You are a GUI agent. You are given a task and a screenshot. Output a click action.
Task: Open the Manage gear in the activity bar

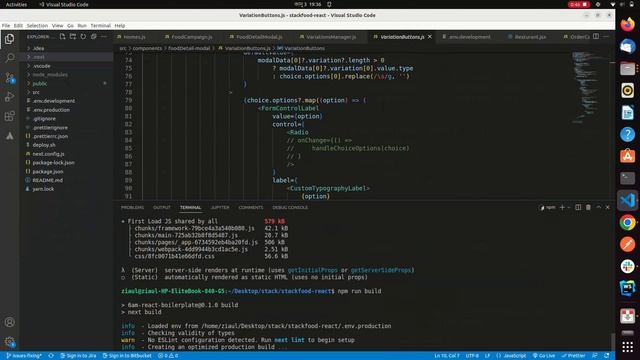(9, 342)
